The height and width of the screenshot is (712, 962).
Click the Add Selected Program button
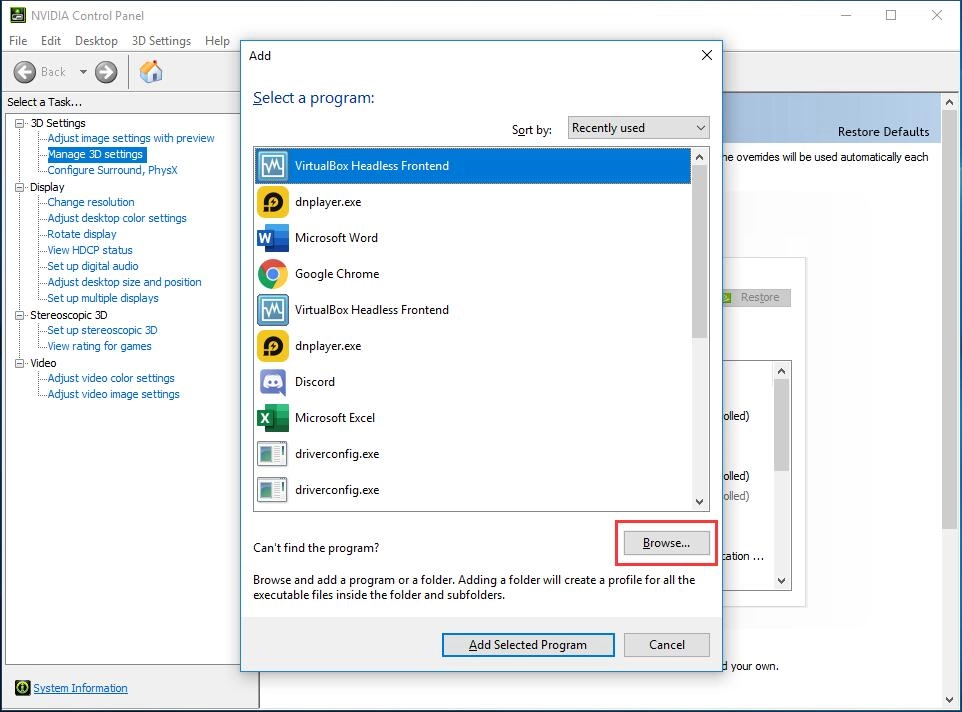tap(527, 644)
